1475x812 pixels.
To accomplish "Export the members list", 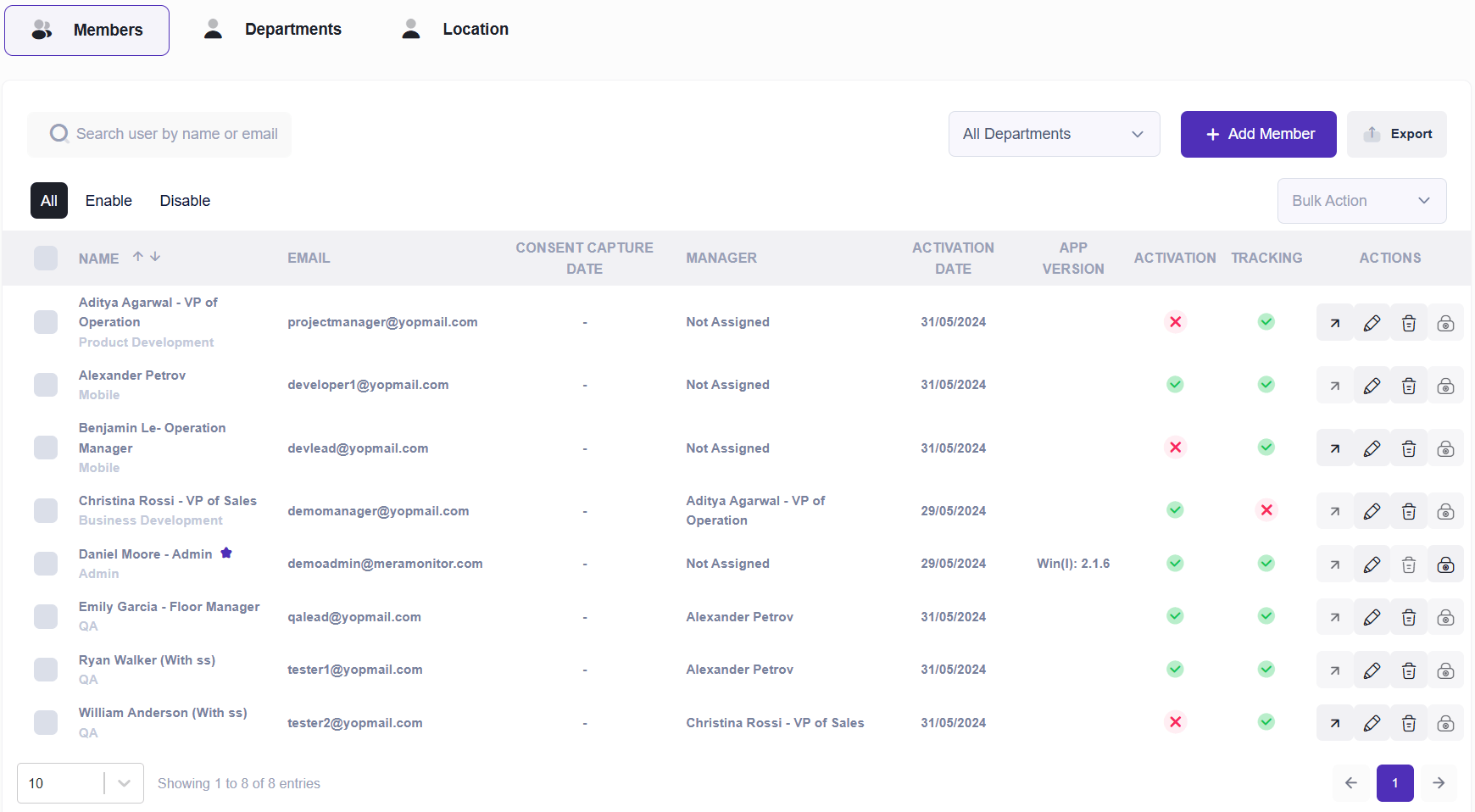I will click(x=1396, y=134).
